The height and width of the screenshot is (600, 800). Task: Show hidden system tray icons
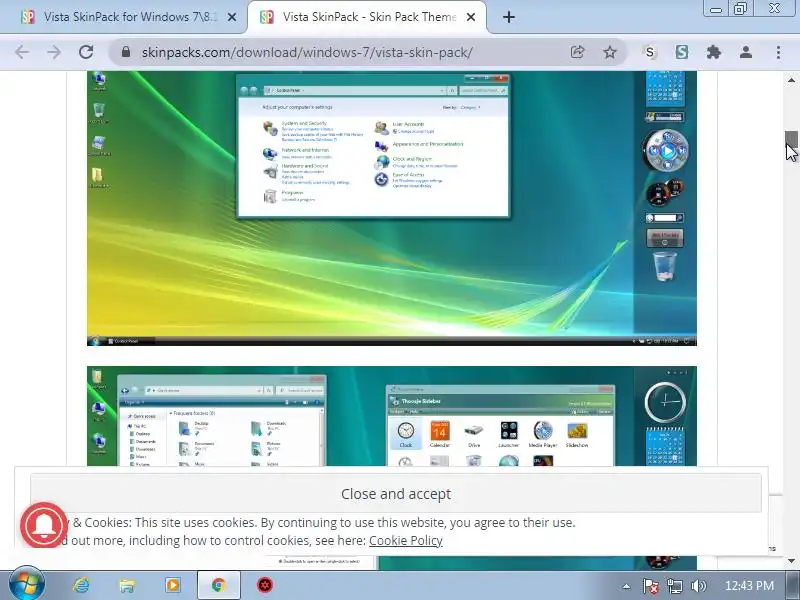627,586
